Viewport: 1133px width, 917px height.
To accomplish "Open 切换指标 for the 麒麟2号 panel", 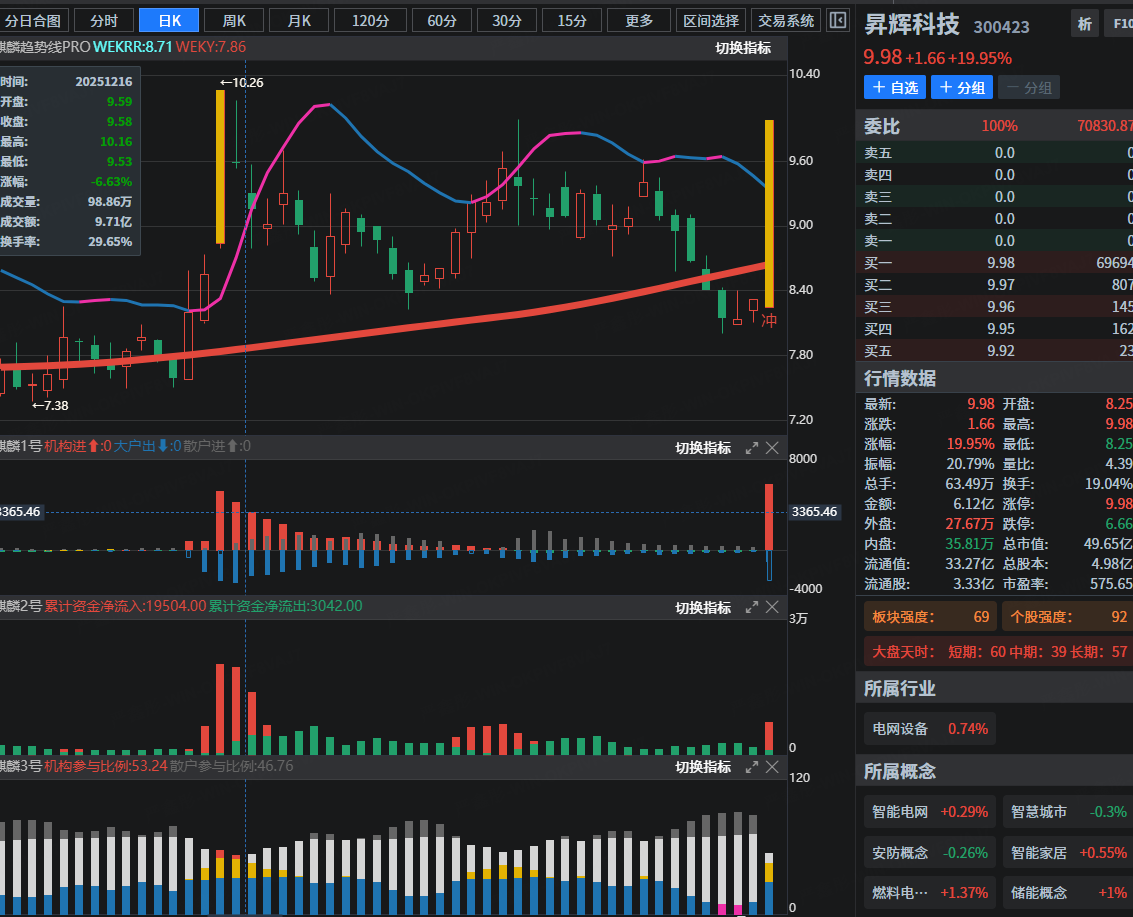I will point(702,607).
